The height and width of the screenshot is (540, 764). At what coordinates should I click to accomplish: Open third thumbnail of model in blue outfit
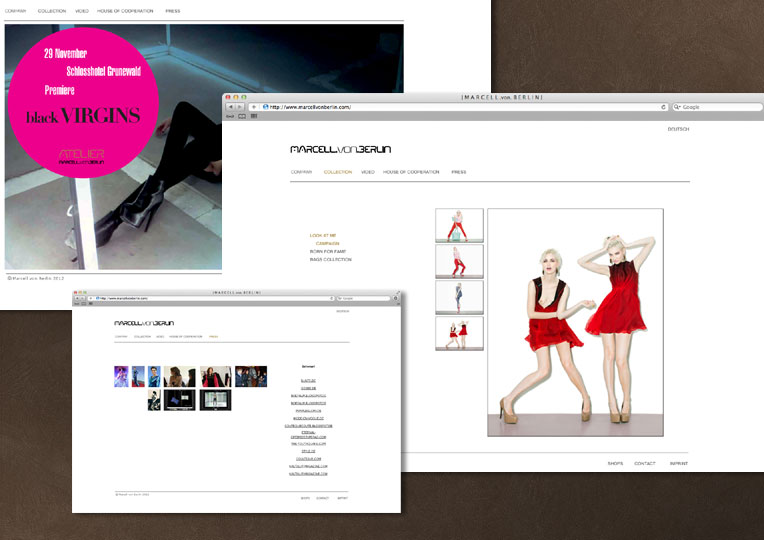point(459,297)
